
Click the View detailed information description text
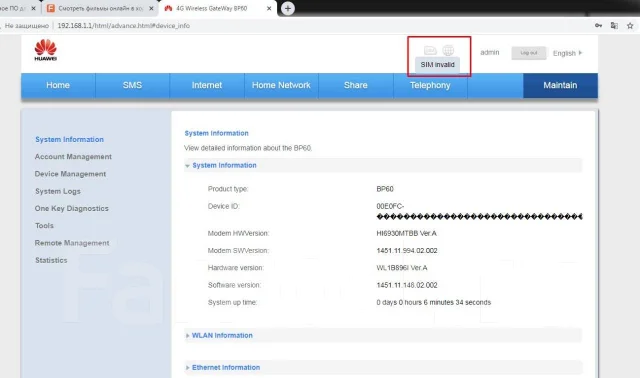(x=248, y=148)
